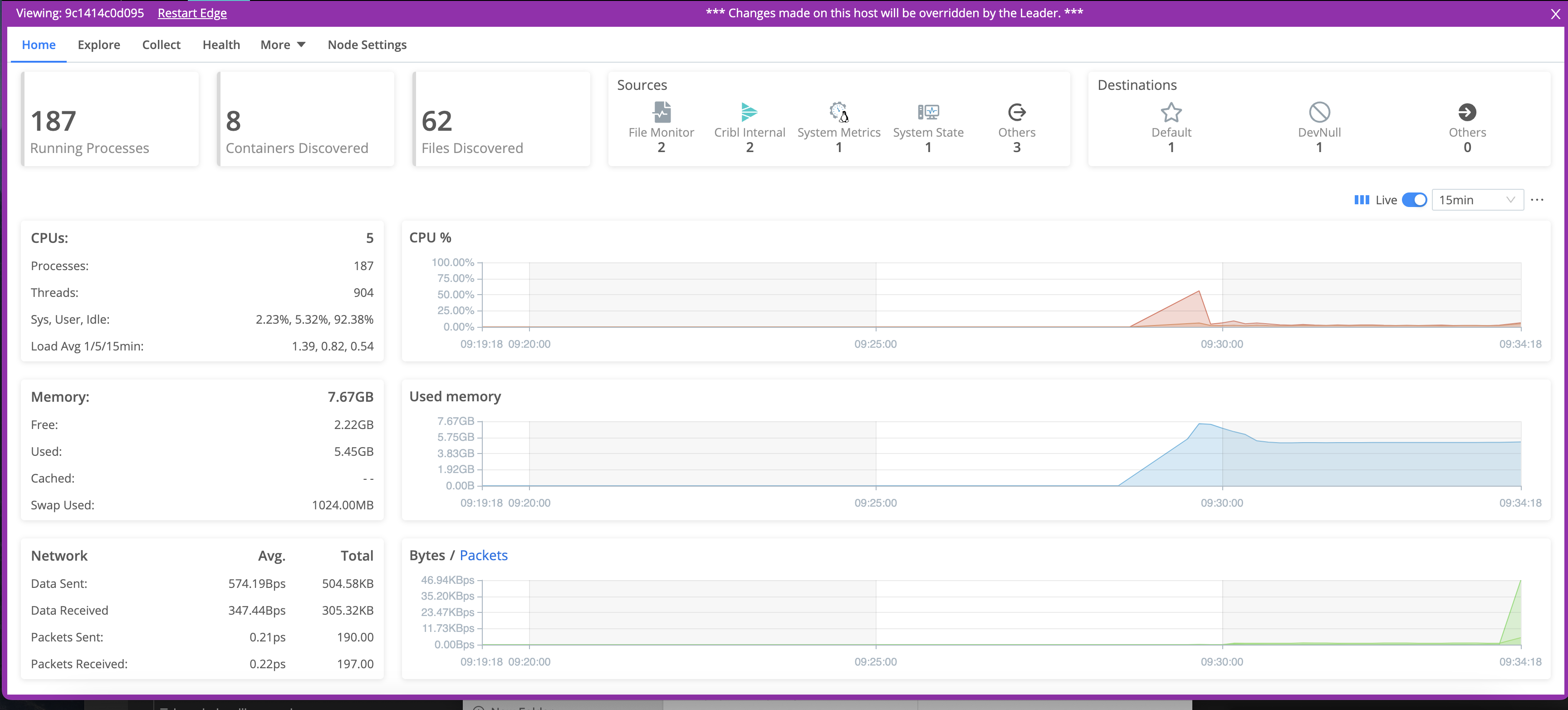The width and height of the screenshot is (1568, 710).
Task: Click the Used memory area chart
Action: point(1319,455)
